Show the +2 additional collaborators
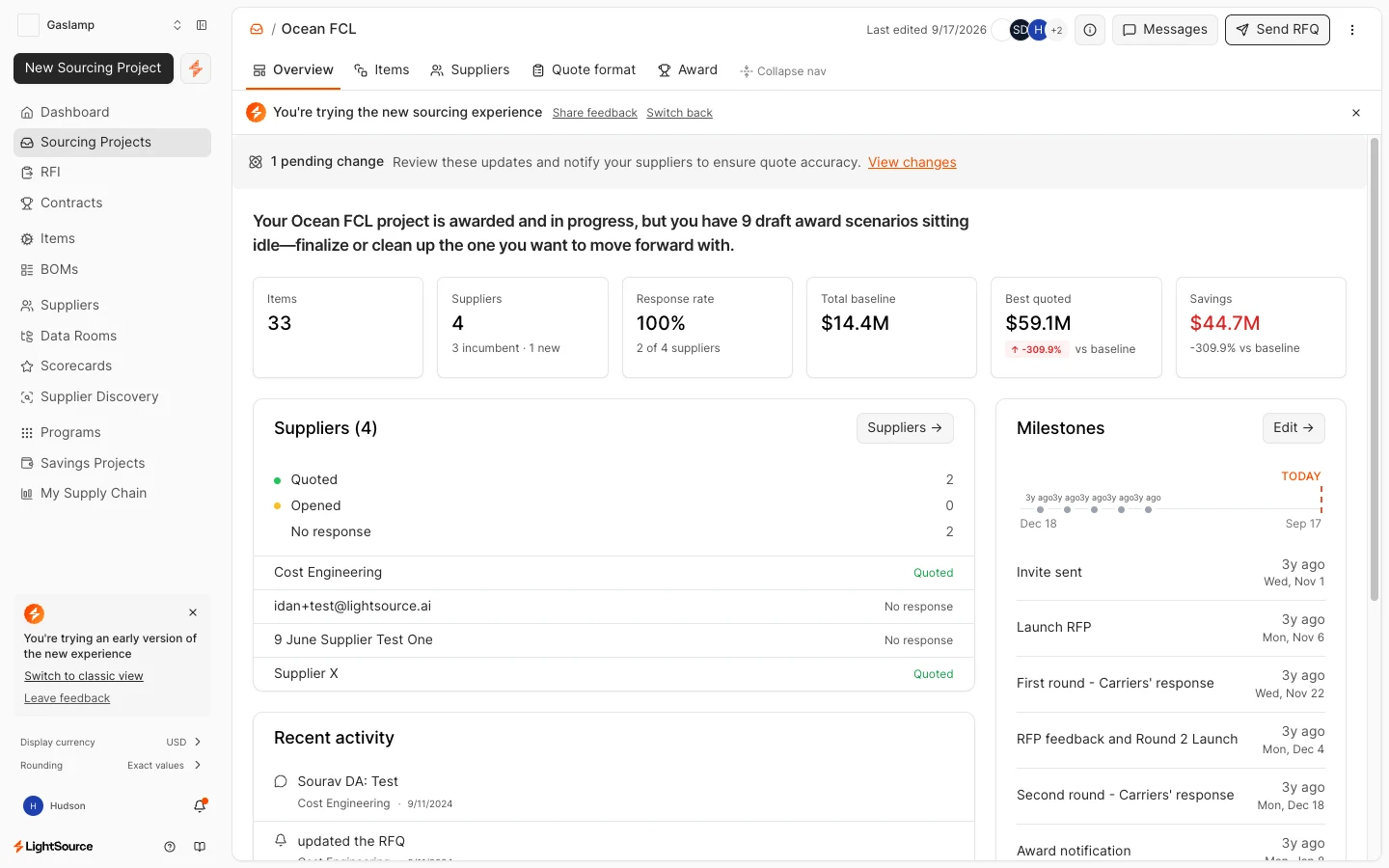1389x868 pixels. [1056, 30]
